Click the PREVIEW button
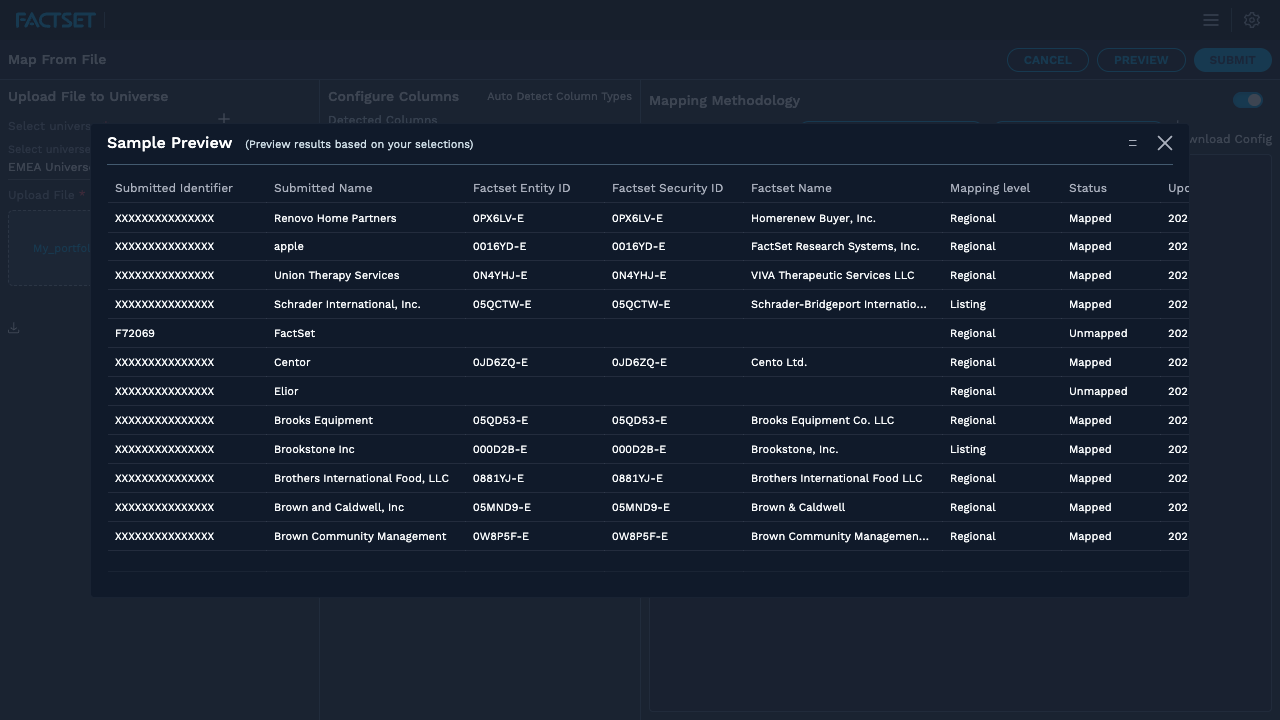The width and height of the screenshot is (1280, 720). point(1141,60)
